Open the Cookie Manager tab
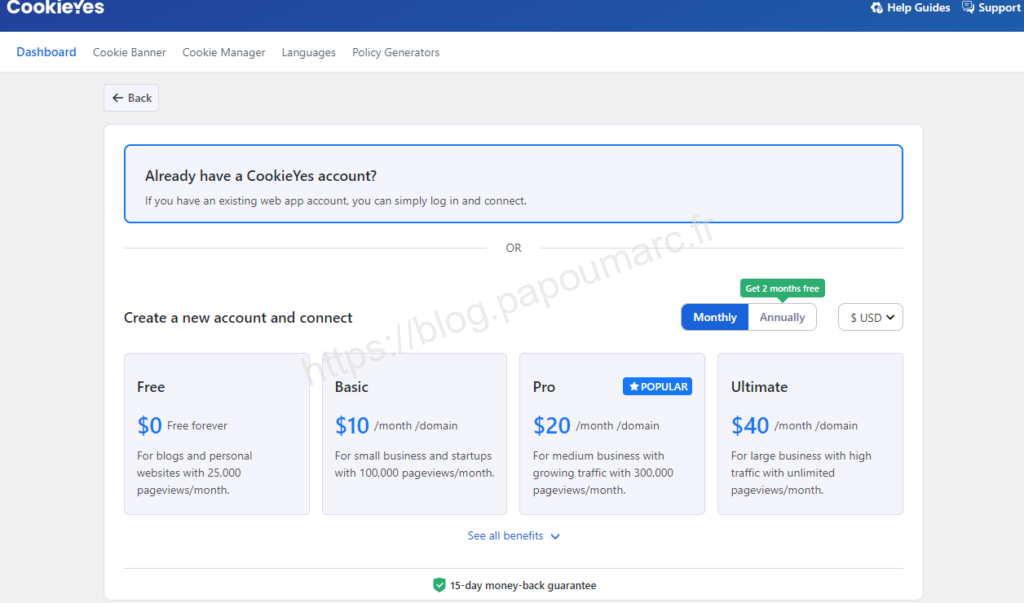The image size is (1024, 603). 224,52
